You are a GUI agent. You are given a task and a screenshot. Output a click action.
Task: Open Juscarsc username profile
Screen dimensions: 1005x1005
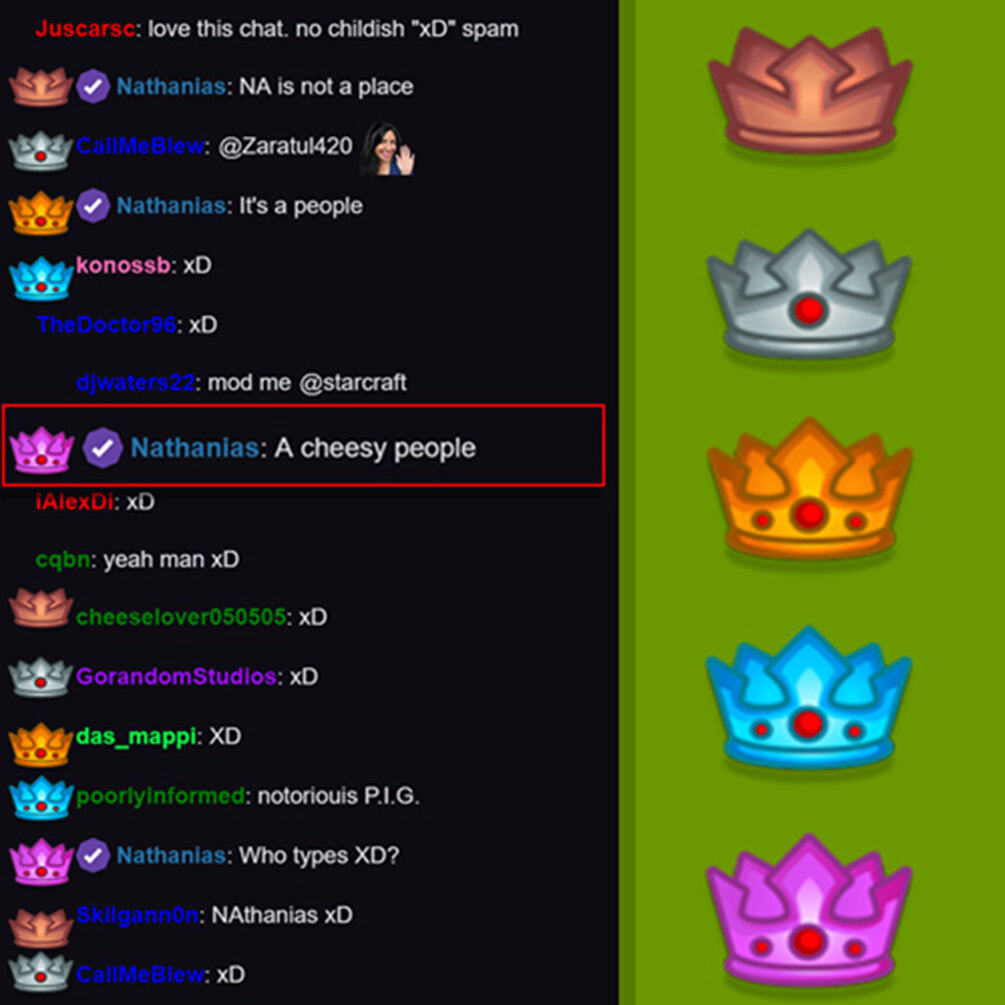[85, 29]
